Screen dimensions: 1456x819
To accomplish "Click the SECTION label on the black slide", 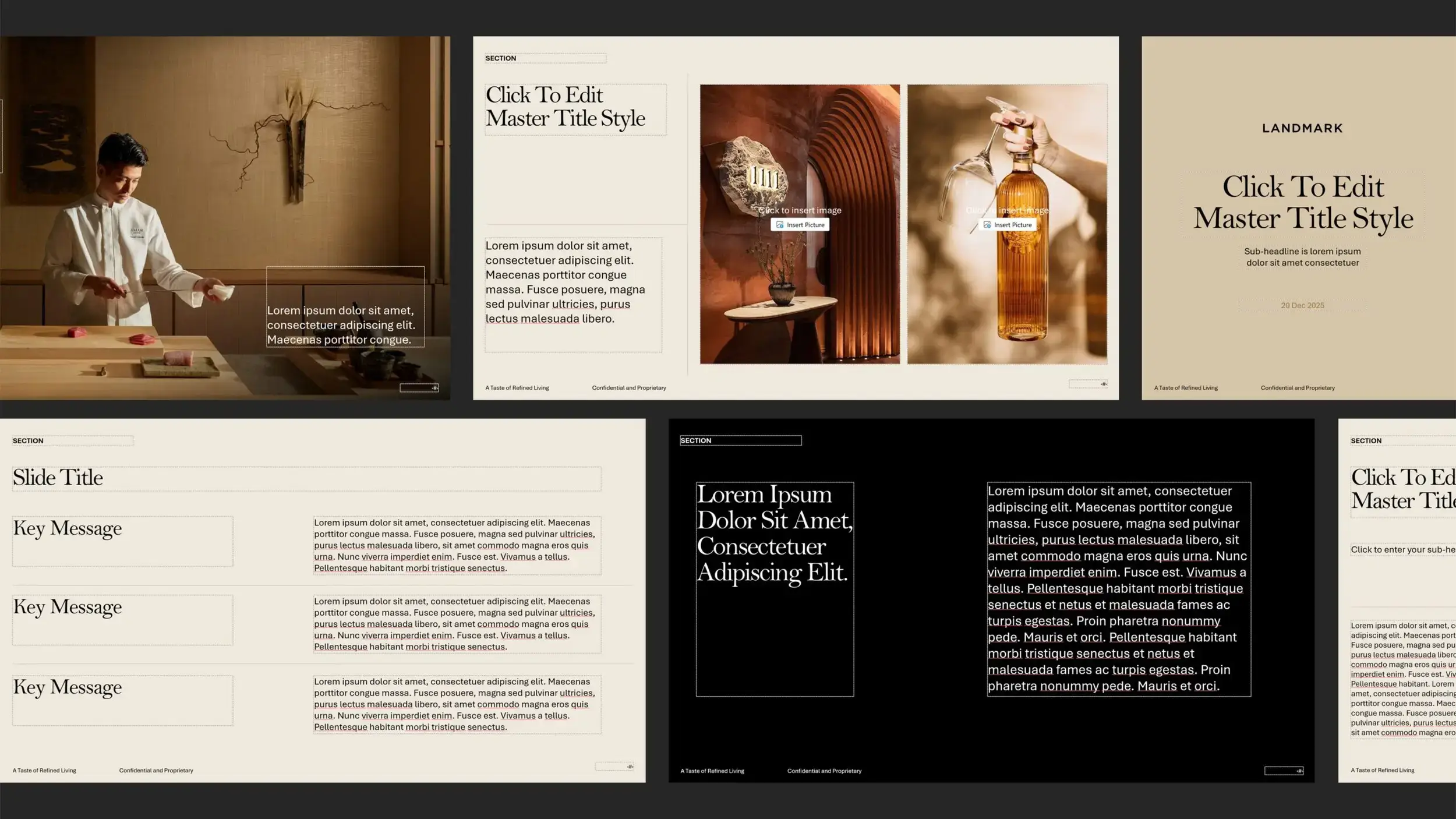I will 696,440.
